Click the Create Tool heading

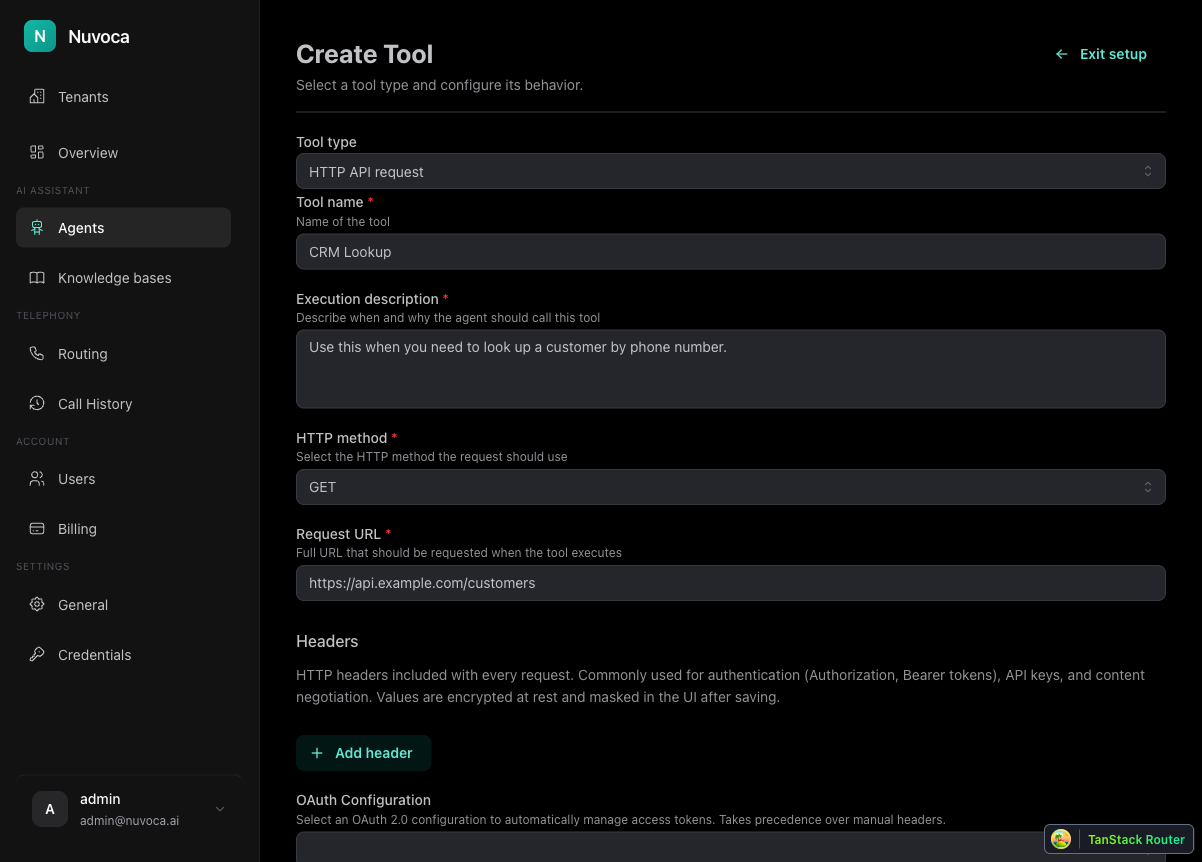click(365, 54)
